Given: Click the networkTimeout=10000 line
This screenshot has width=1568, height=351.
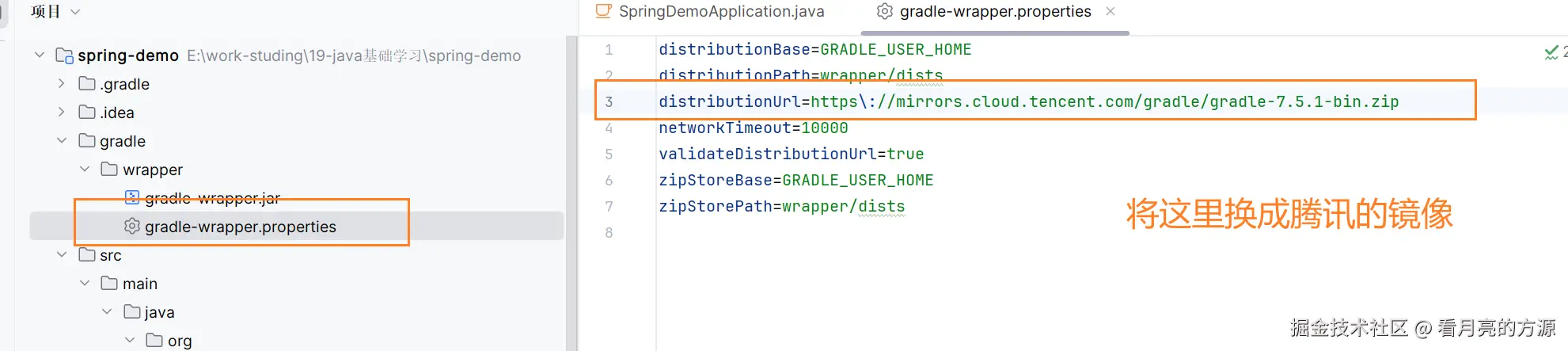Looking at the screenshot, I should click(754, 128).
